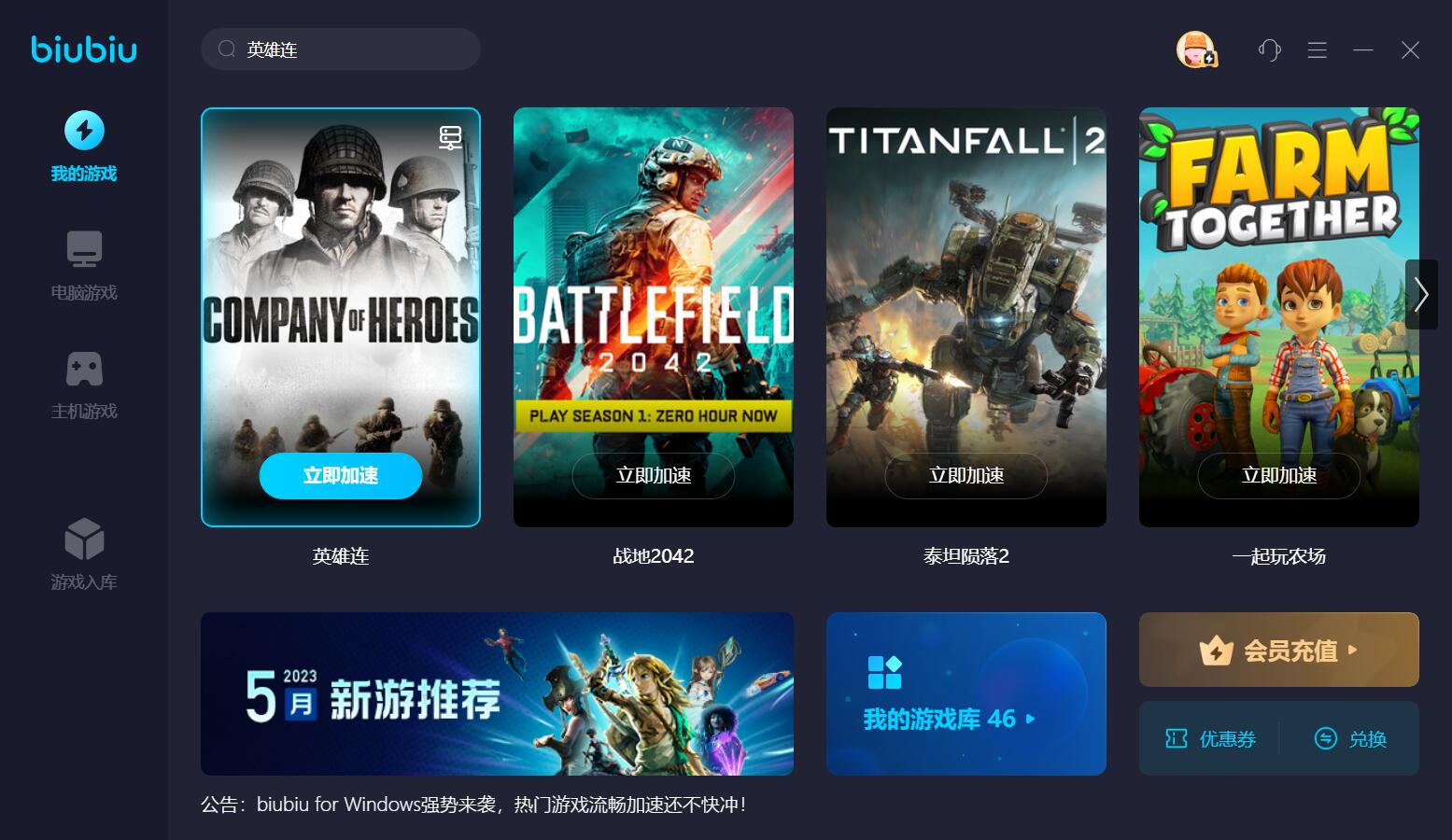Click the search magnifier icon
The height and width of the screenshot is (840, 1452).
[226, 49]
